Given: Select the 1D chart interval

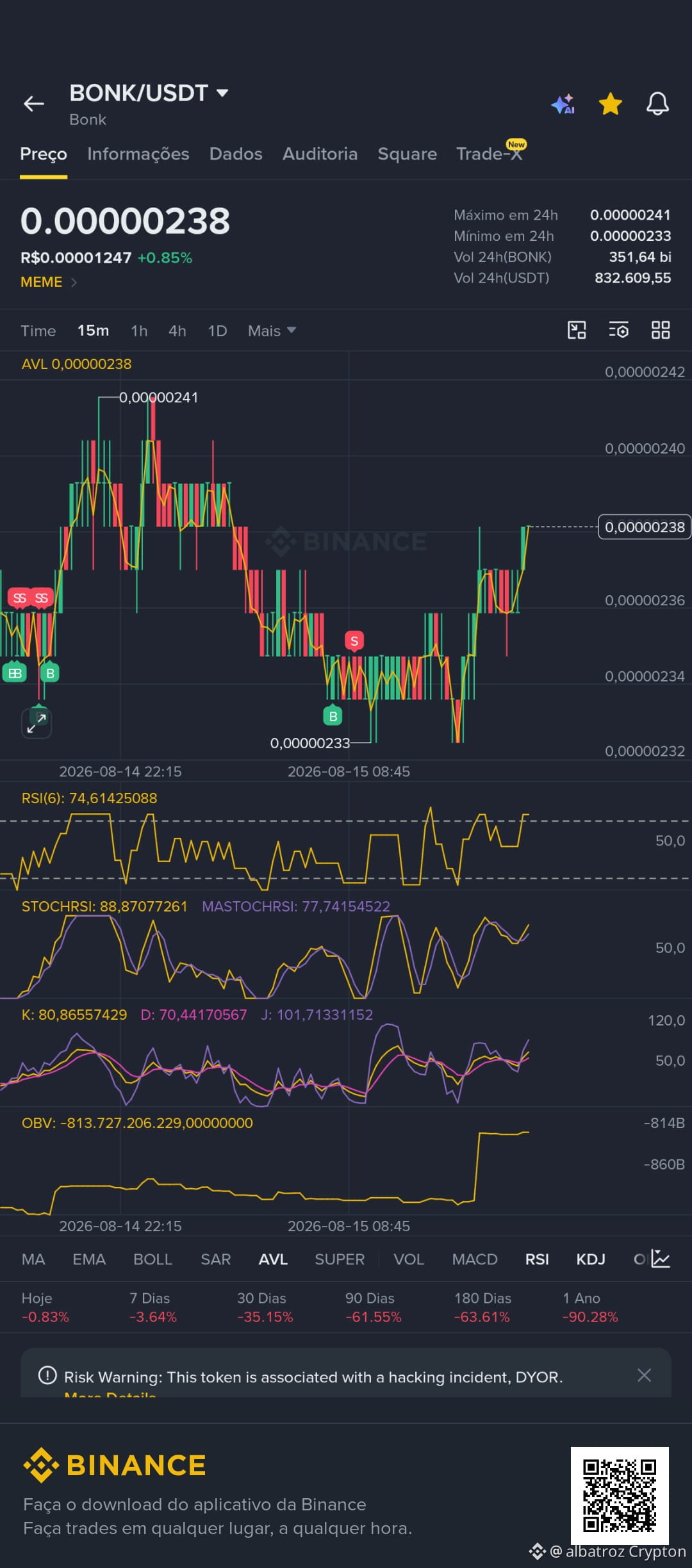Looking at the screenshot, I should point(217,331).
